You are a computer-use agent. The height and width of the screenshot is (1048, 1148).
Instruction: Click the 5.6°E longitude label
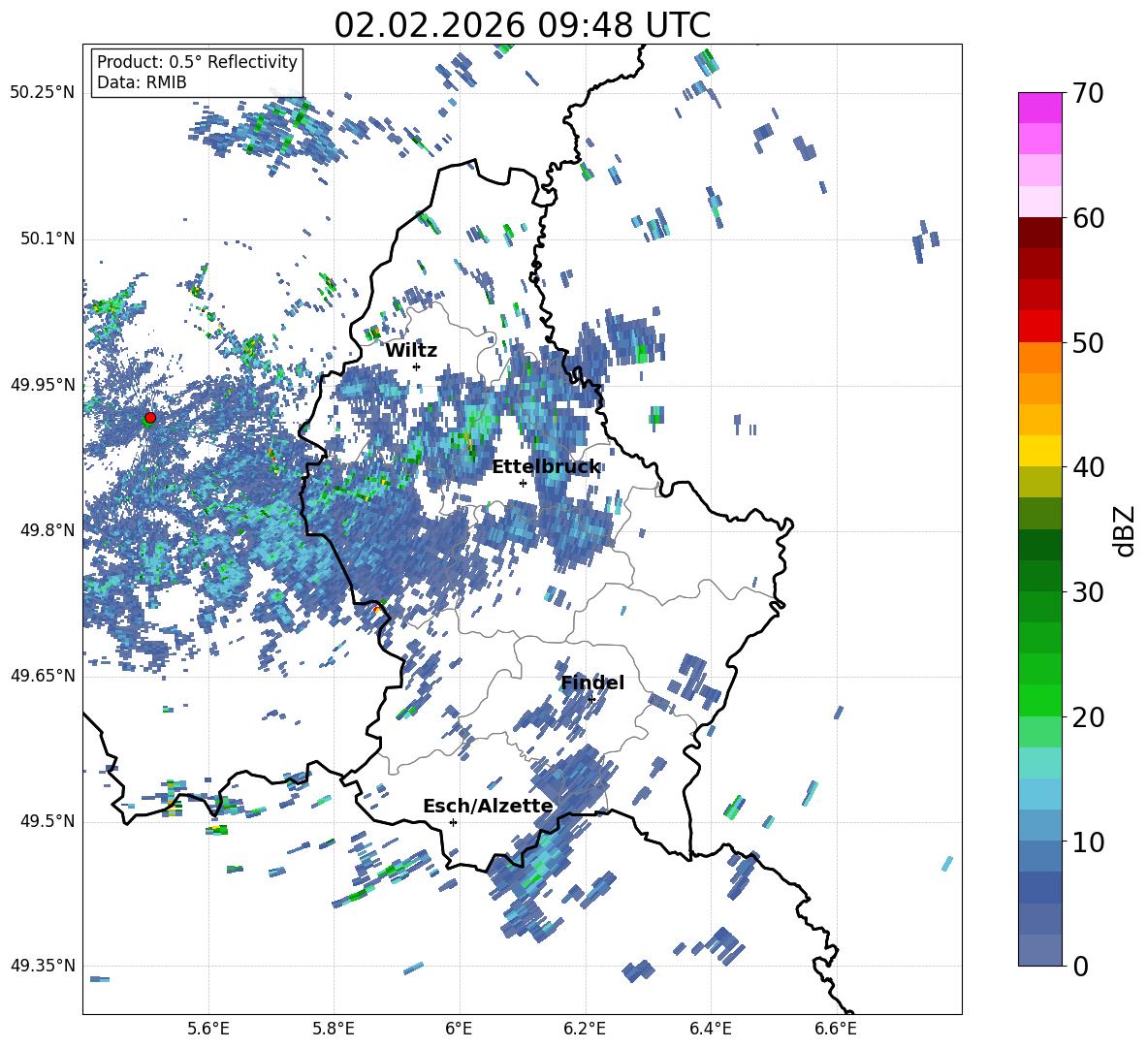pos(208,1029)
